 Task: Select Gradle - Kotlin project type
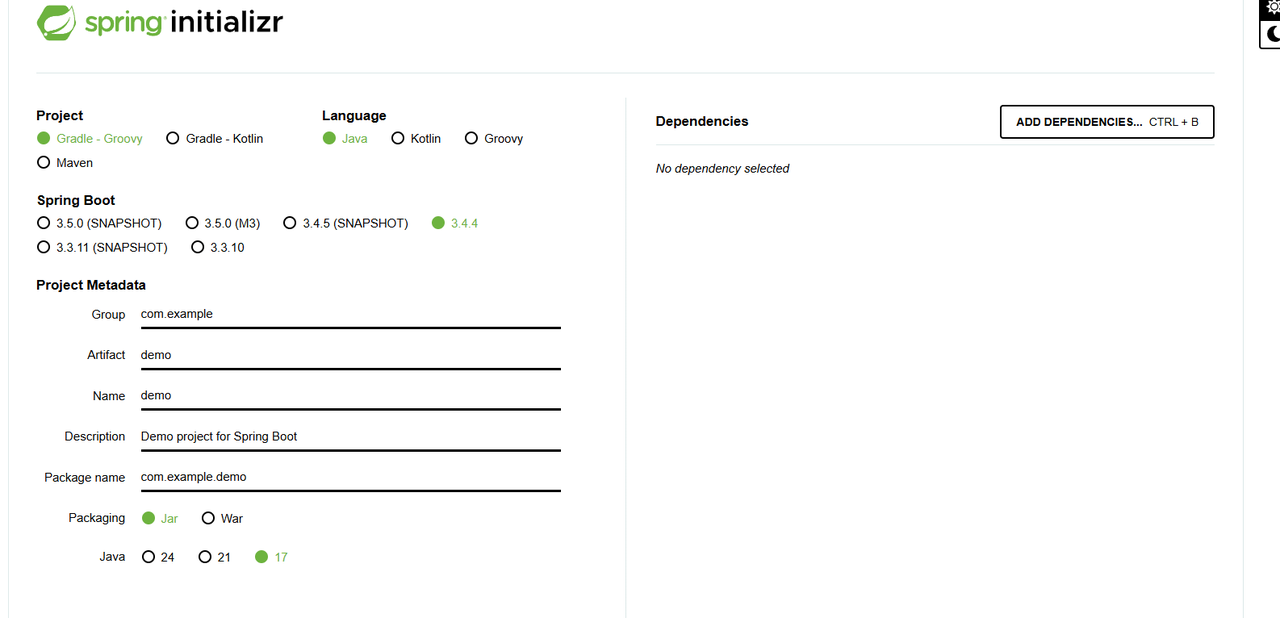[x=173, y=139]
